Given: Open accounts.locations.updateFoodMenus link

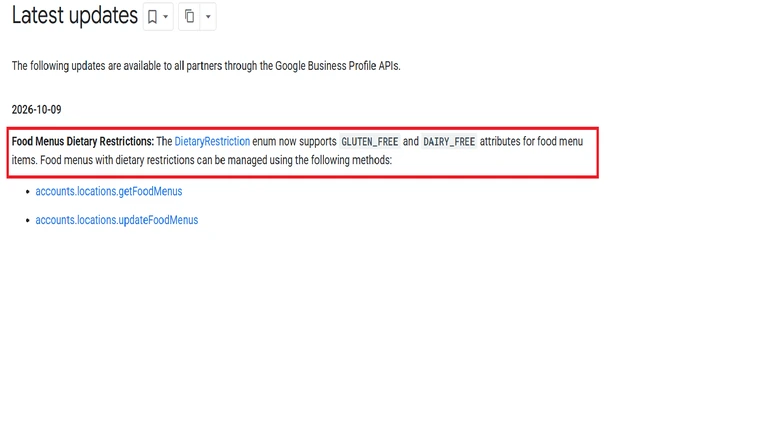Looking at the screenshot, I should point(117,220).
